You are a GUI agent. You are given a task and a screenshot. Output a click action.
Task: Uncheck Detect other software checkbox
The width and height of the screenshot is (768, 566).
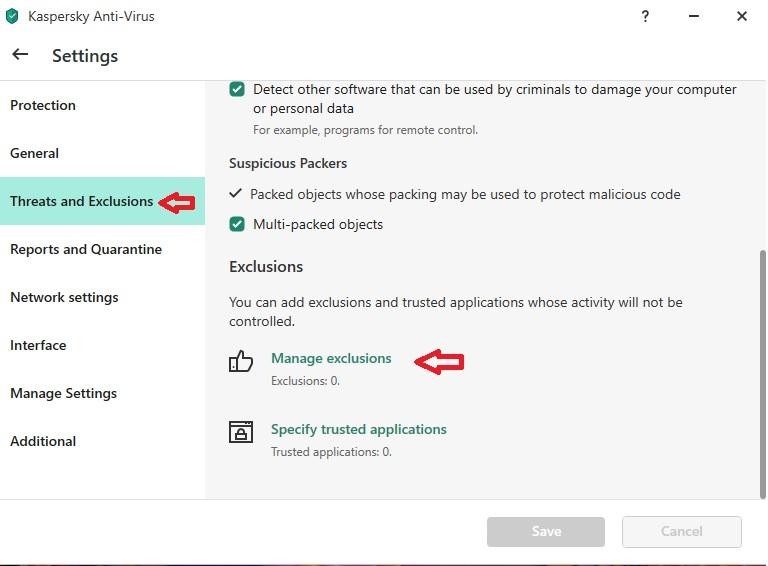click(237, 89)
